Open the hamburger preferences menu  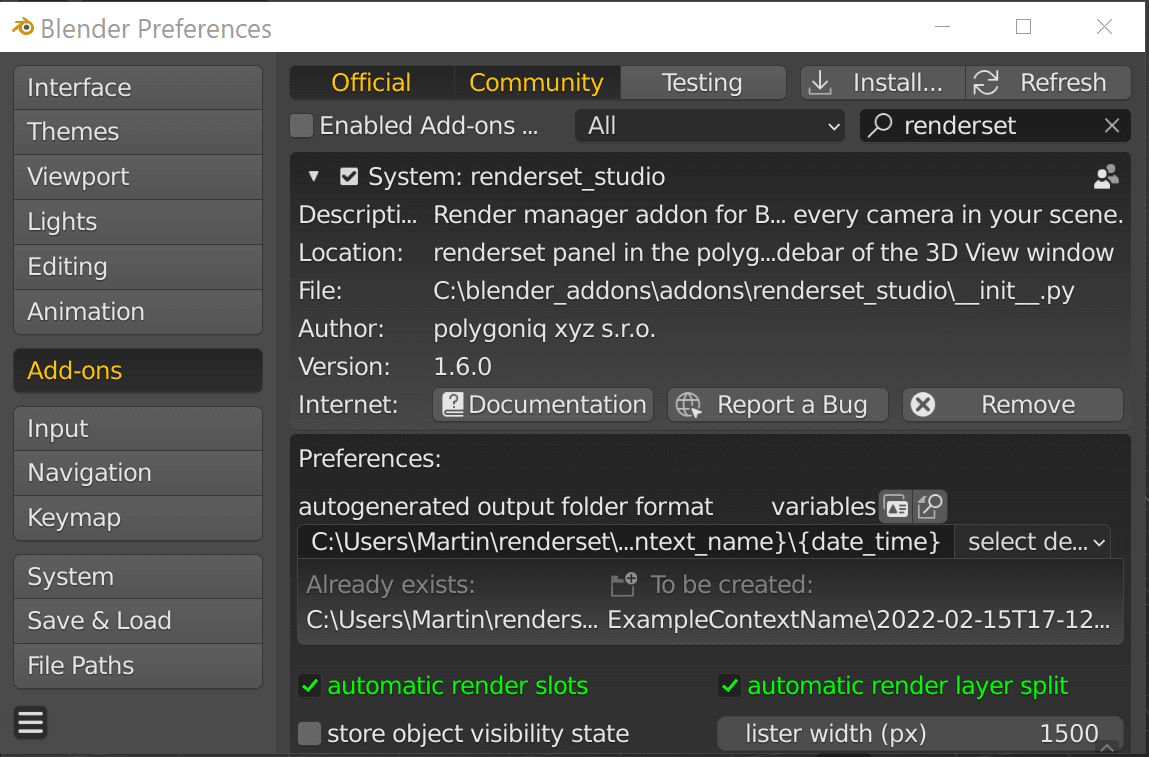click(x=30, y=723)
